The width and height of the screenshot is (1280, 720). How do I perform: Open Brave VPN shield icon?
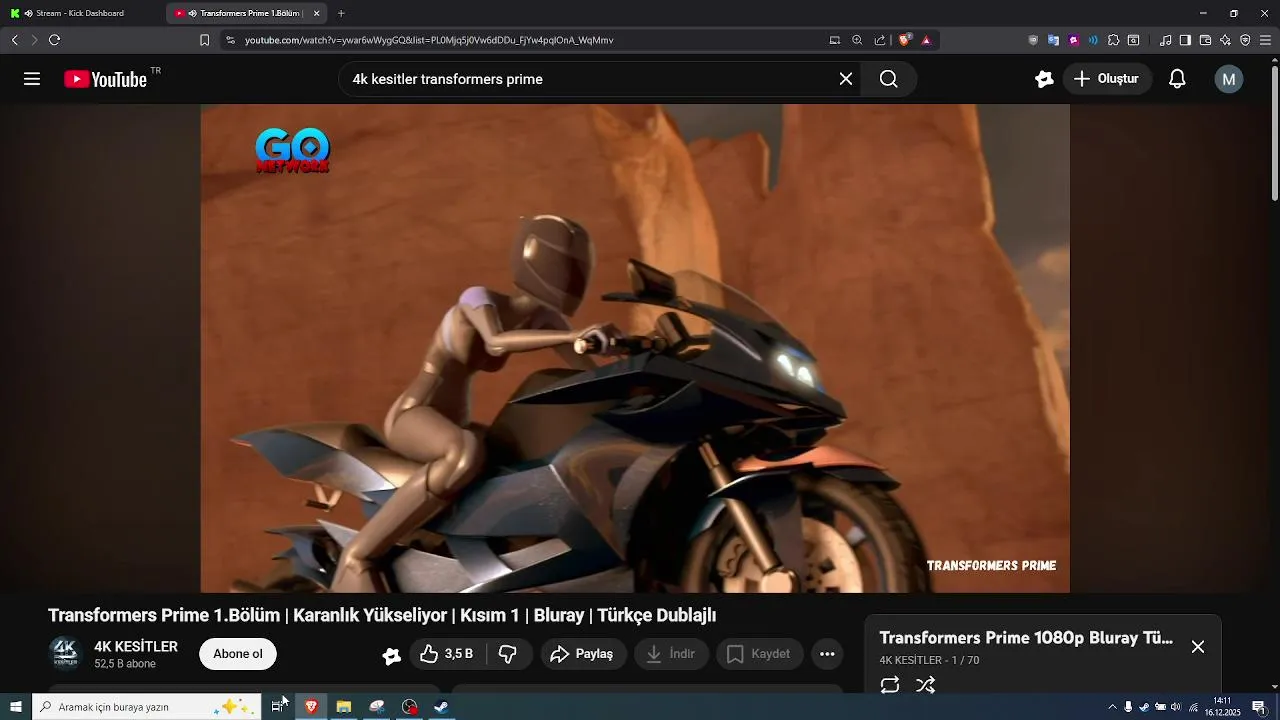coord(1245,40)
